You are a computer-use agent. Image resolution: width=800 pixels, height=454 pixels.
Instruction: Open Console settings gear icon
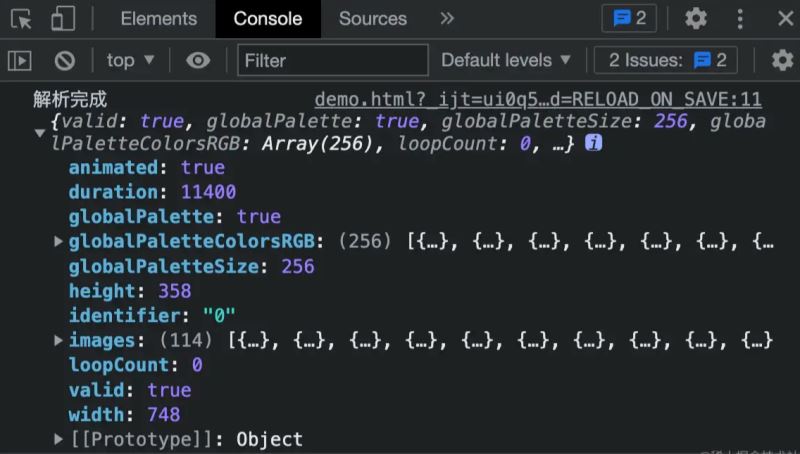coord(782,61)
